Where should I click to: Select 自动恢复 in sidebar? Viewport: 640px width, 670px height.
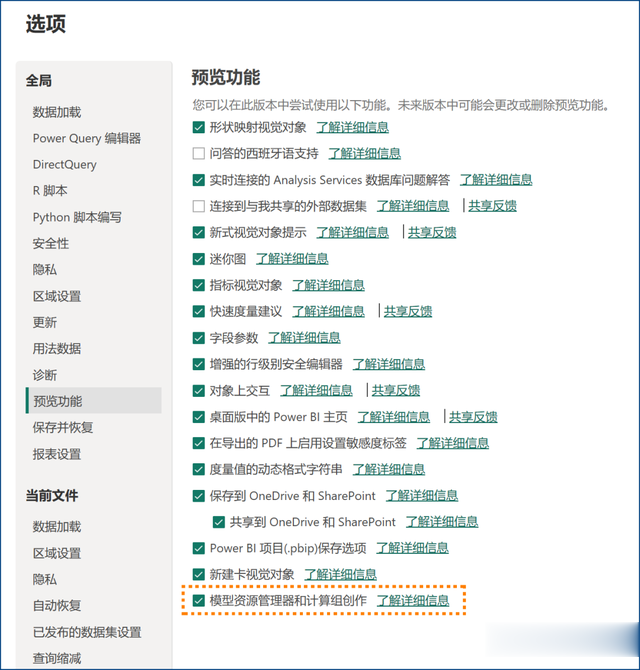[x=57, y=605]
